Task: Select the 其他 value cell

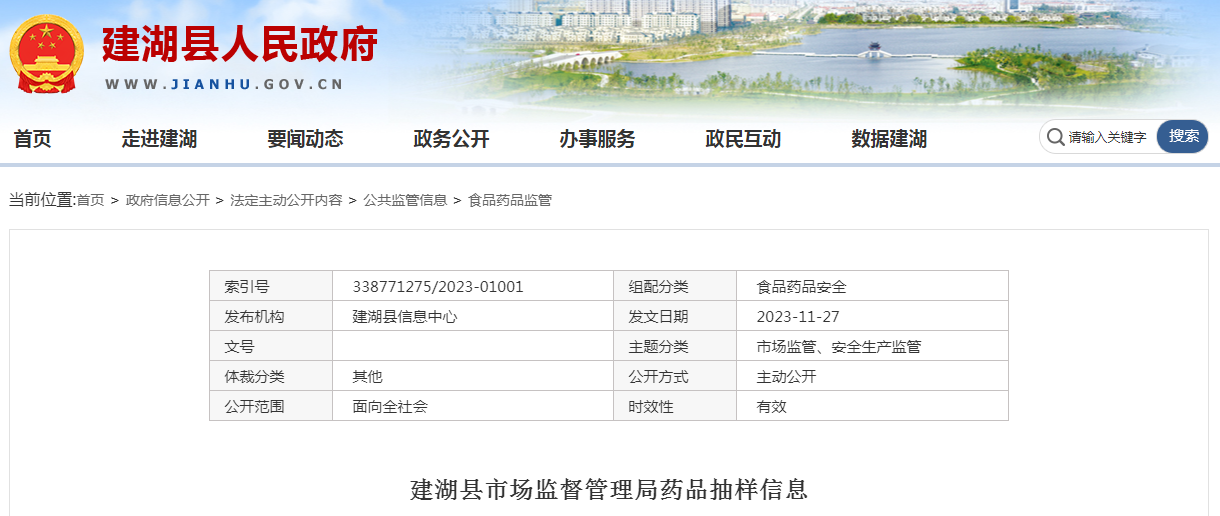Action: [473, 376]
